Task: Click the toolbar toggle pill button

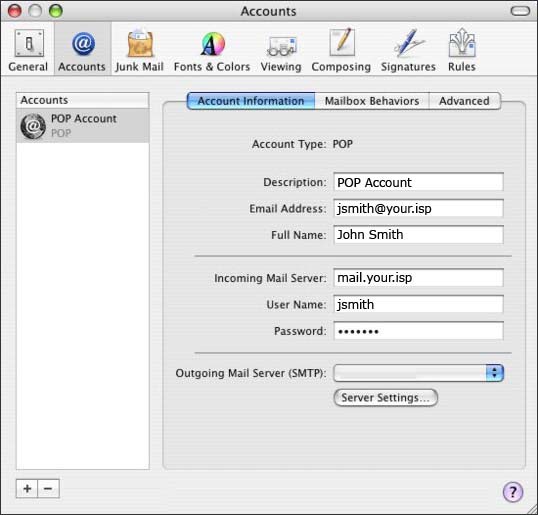Action: [x=521, y=11]
